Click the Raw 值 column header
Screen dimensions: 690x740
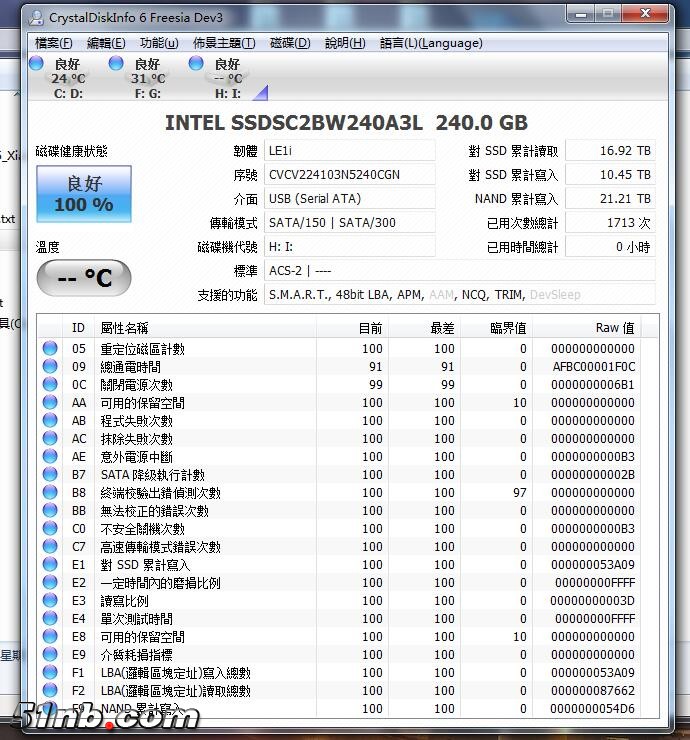(587, 328)
